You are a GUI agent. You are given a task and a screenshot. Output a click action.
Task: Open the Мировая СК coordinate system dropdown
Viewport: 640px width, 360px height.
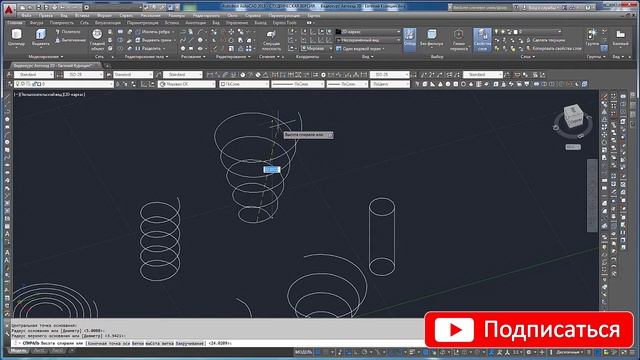point(187,84)
